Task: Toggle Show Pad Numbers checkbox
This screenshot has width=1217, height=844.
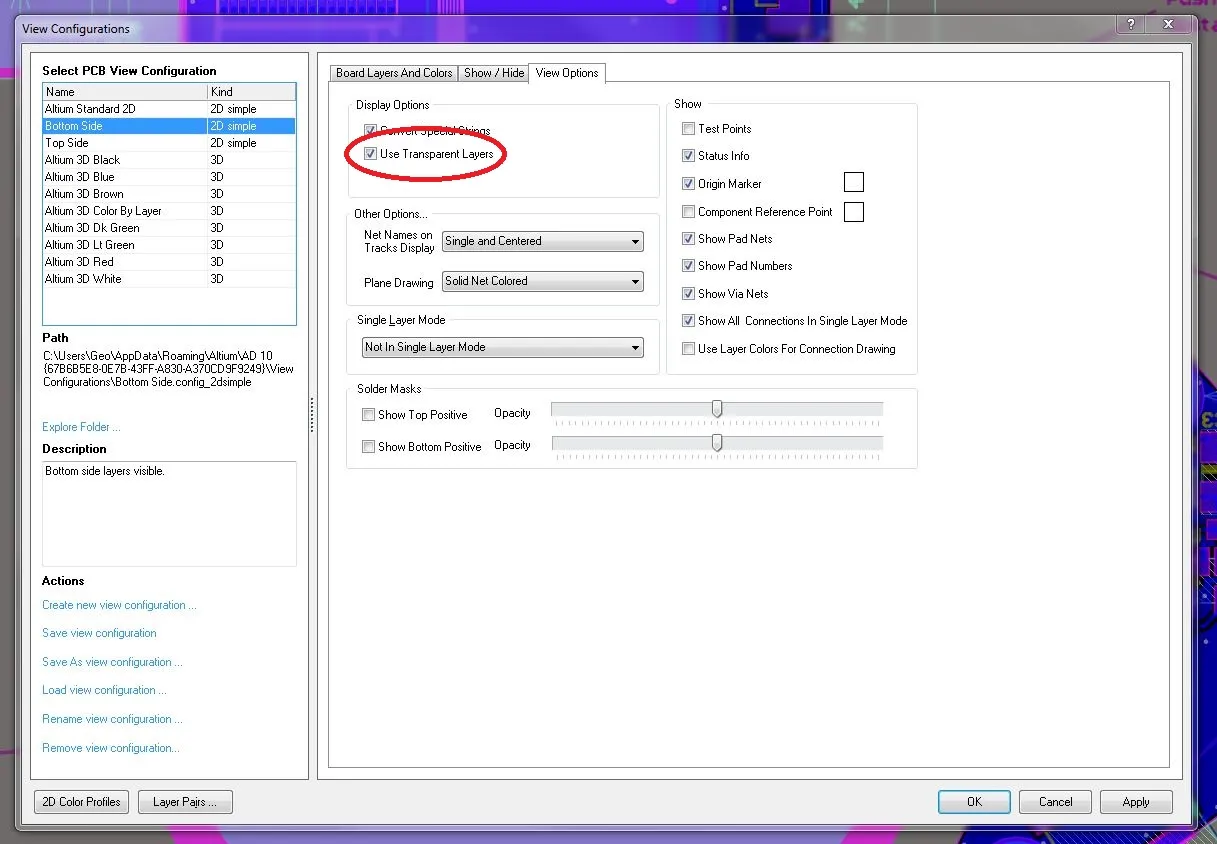Action: [688, 266]
